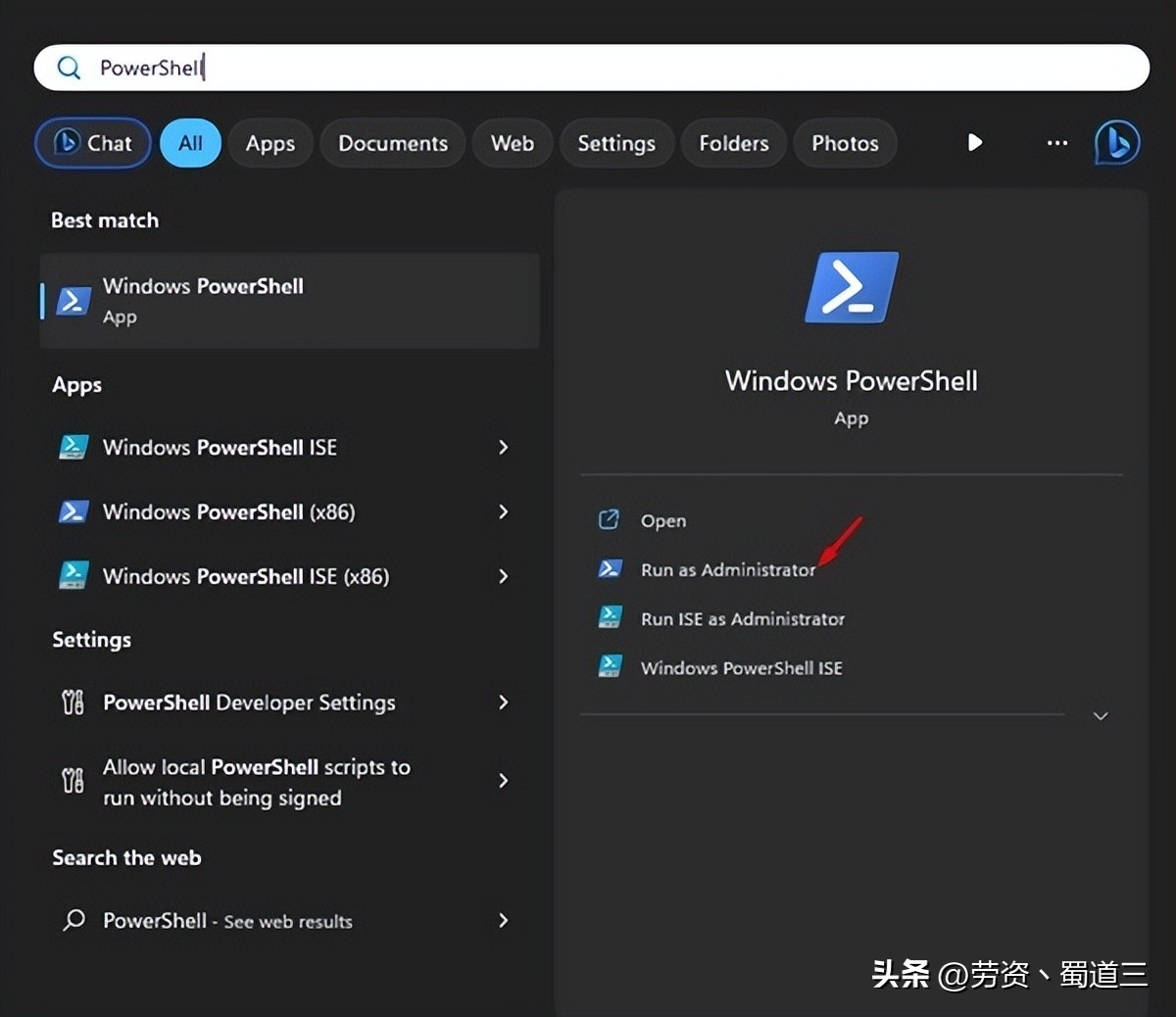Switch to the Settings filter tab
Screen dimensions: 1176x1017
pos(616,143)
